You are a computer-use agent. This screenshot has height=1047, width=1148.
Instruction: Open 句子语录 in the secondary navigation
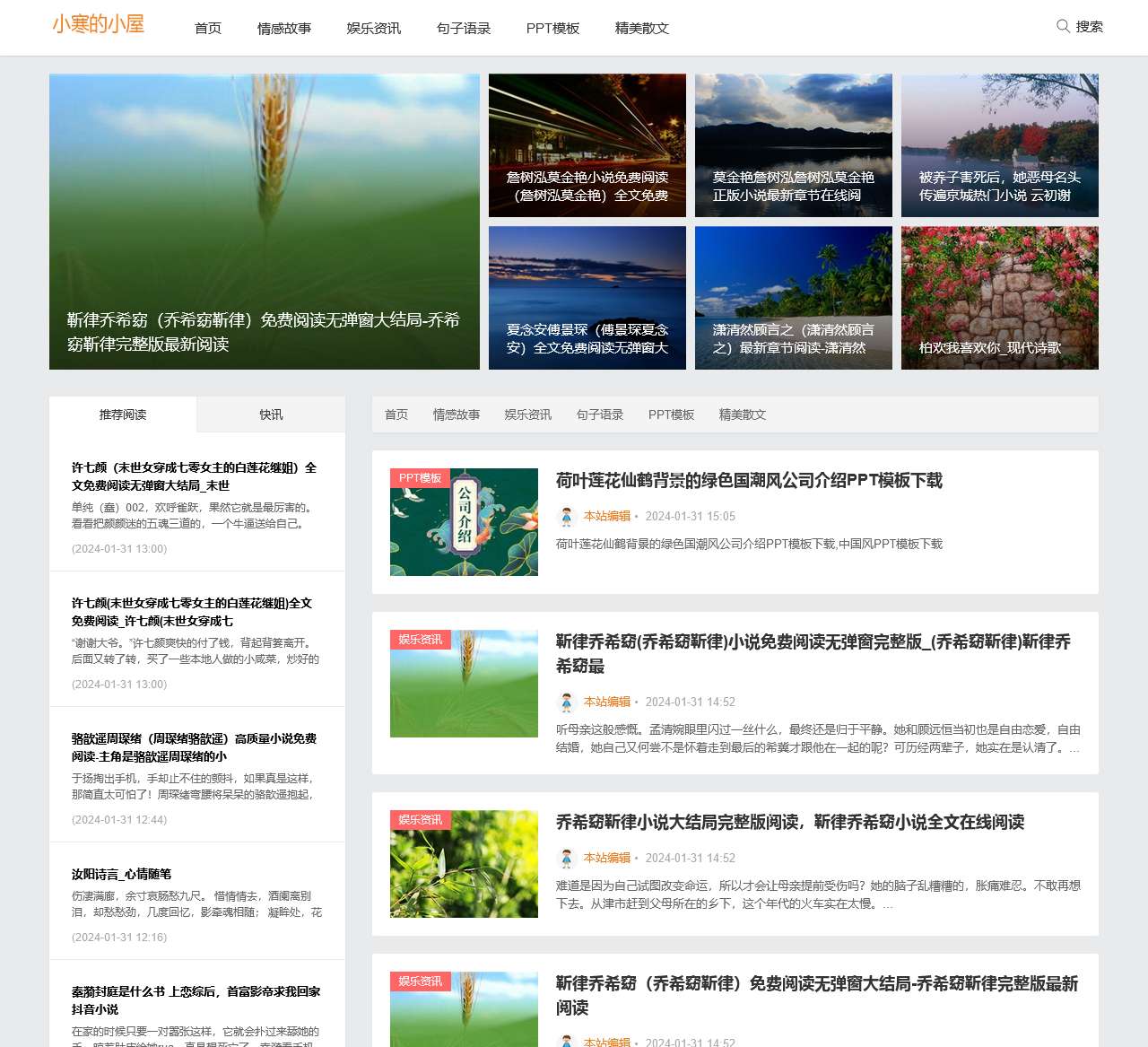click(x=600, y=414)
